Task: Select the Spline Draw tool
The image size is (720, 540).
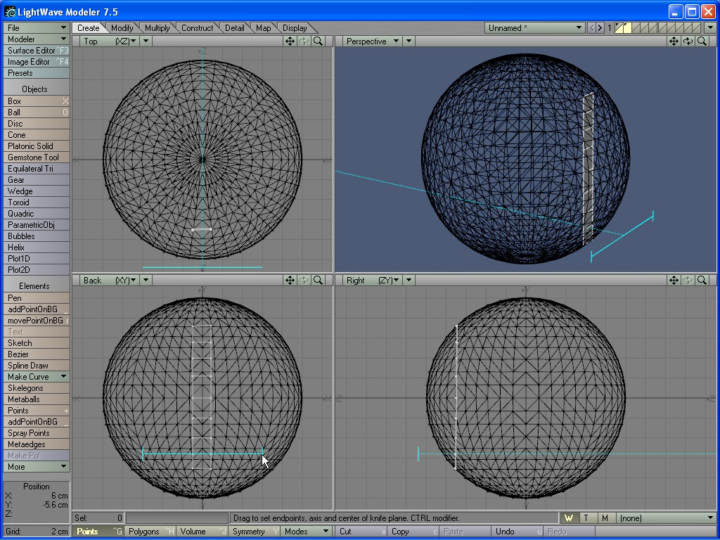Action: coord(36,366)
